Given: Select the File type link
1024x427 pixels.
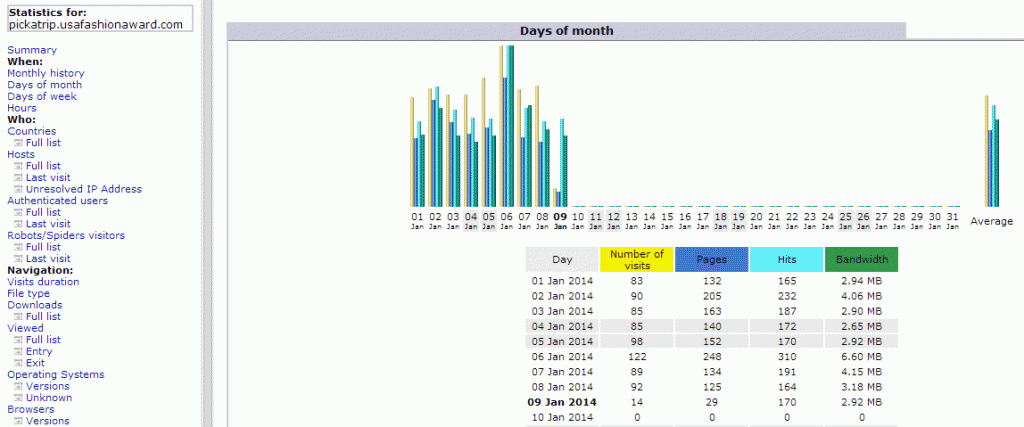Looking at the screenshot, I should click(x=28, y=293).
